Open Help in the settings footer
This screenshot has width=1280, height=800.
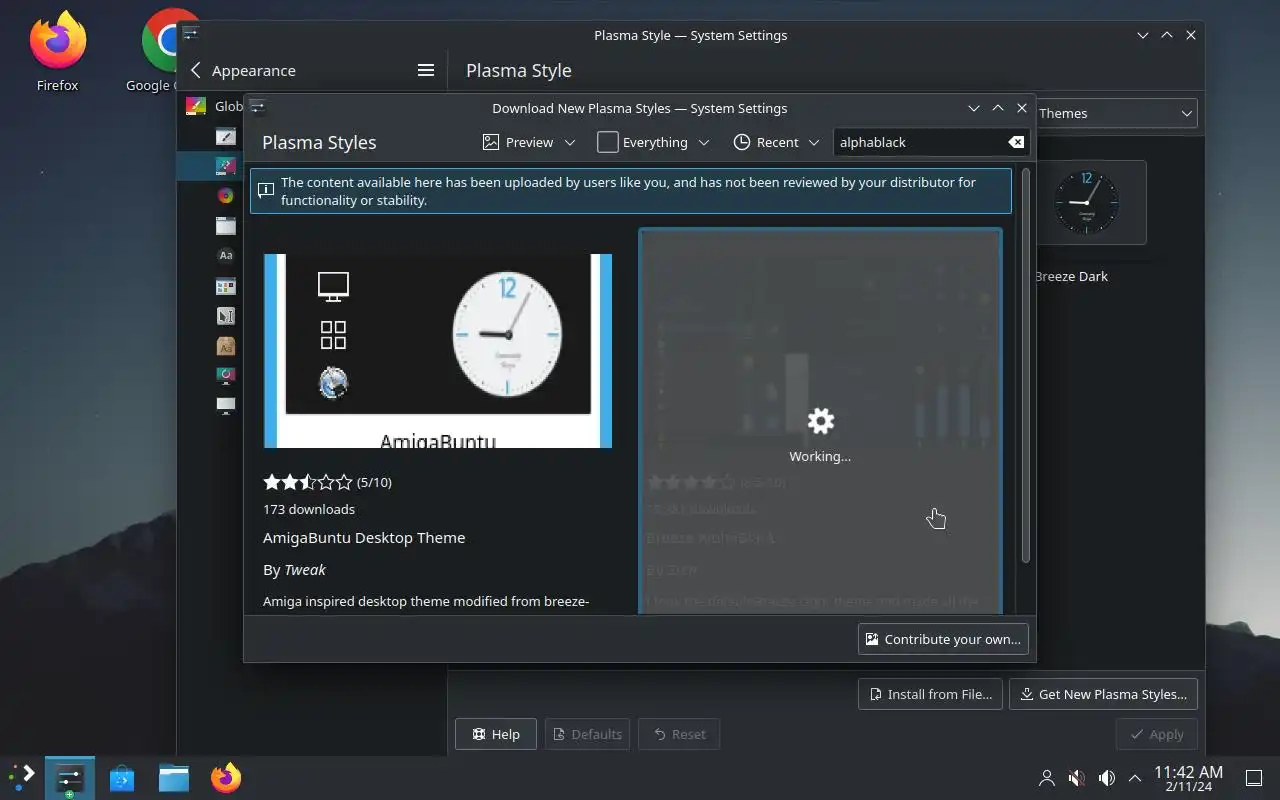click(x=495, y=734)
